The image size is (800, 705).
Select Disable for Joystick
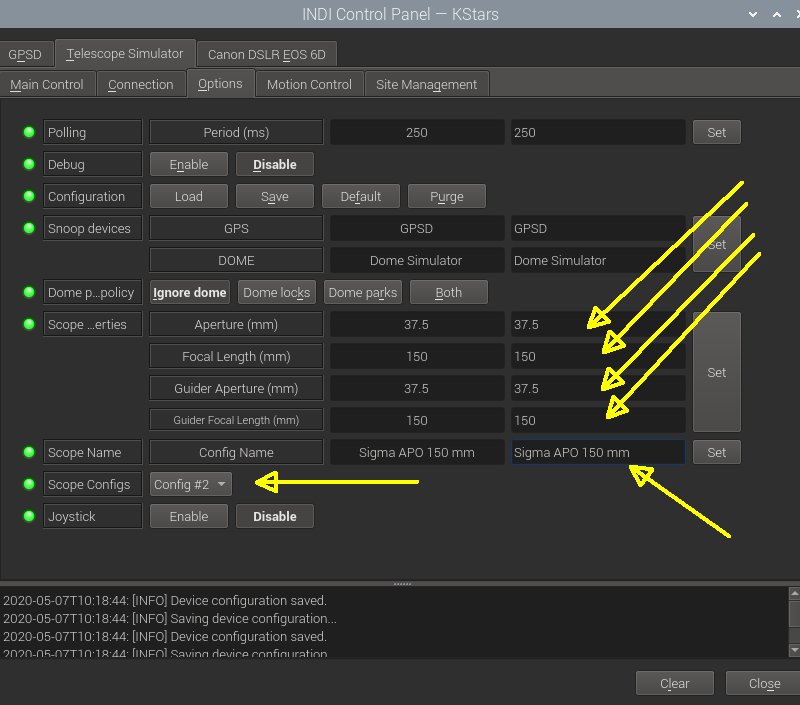pos(274,516)
